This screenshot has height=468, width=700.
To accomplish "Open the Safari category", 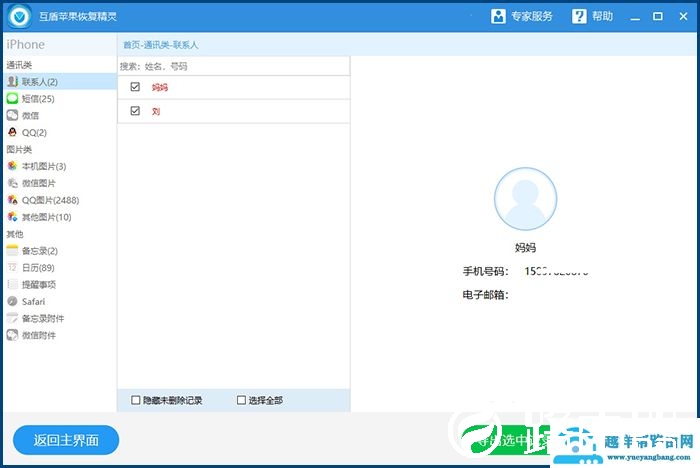I will (x=33, y=302).
